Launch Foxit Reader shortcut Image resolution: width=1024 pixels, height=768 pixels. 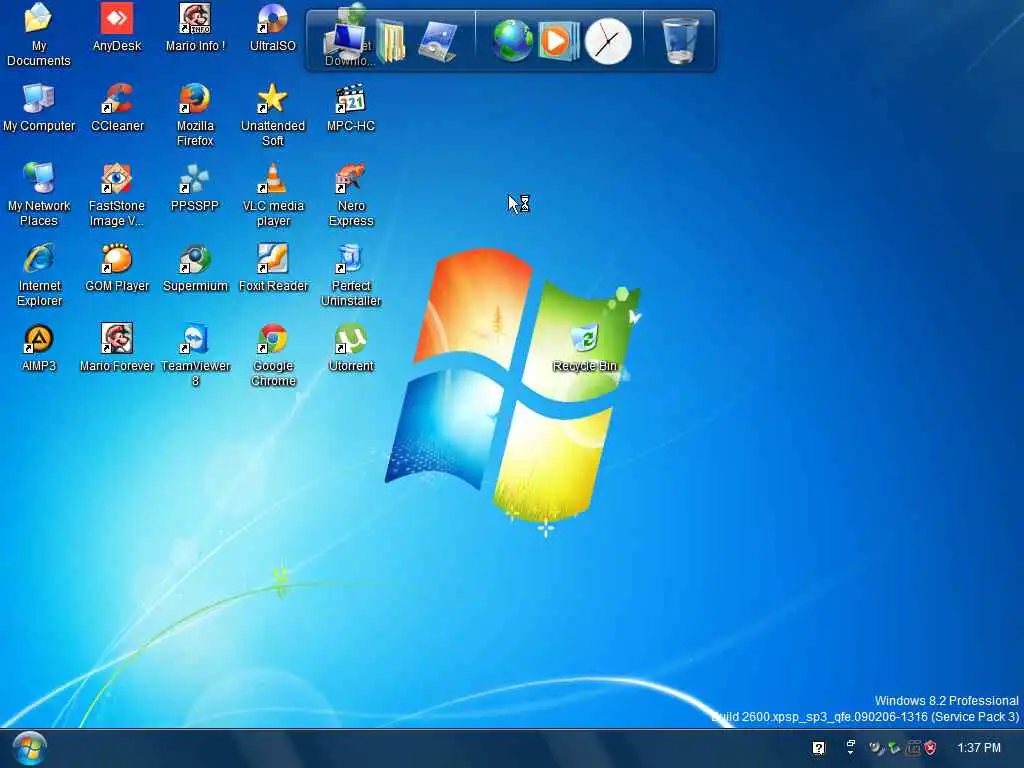coord(273,268)
